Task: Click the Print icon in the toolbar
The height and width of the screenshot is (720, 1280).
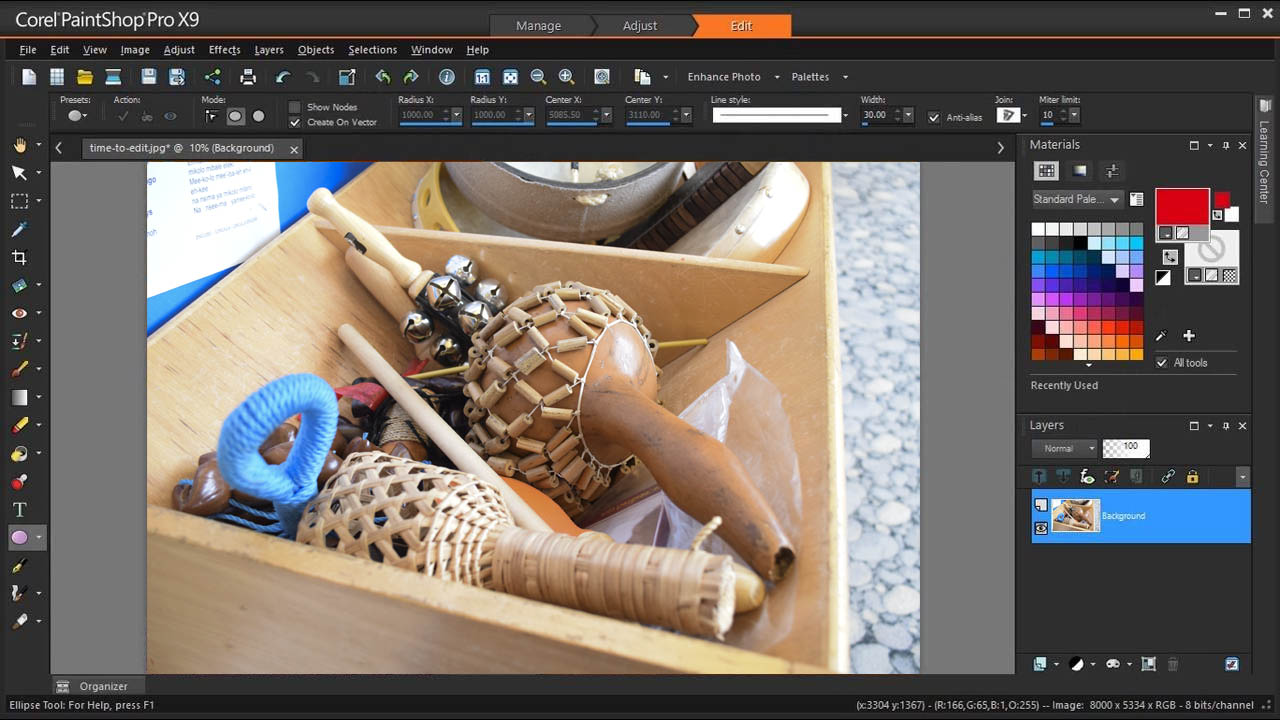Action: pos(247,76)
